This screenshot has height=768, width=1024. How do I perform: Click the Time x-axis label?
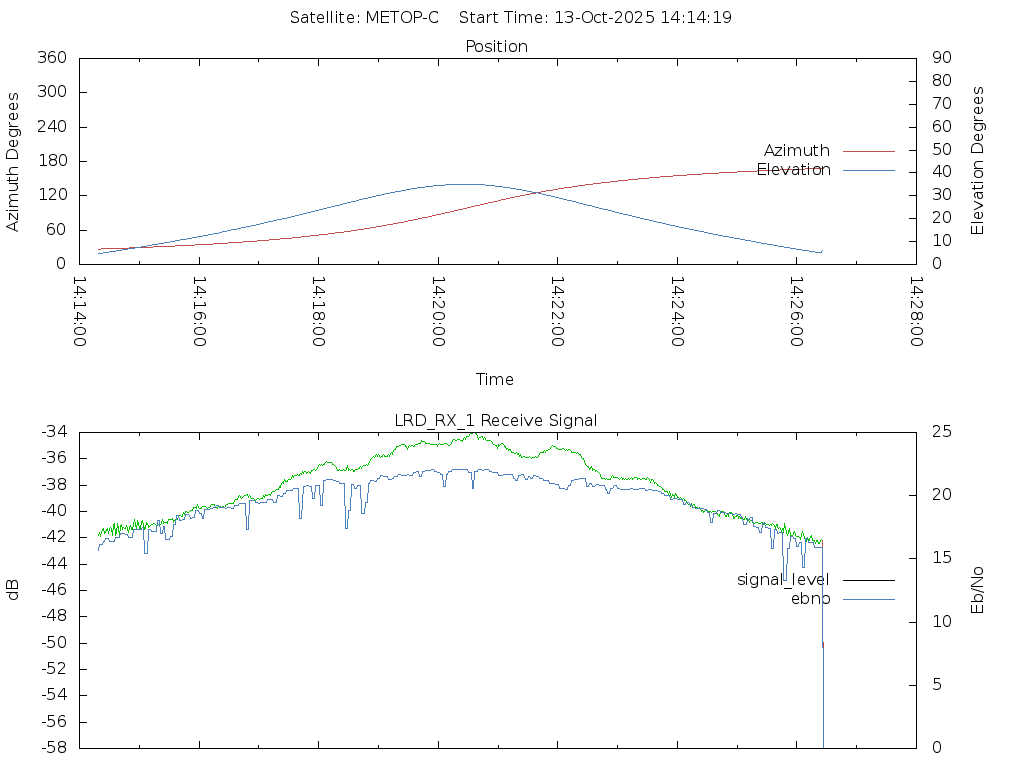[x=495, y=379]
